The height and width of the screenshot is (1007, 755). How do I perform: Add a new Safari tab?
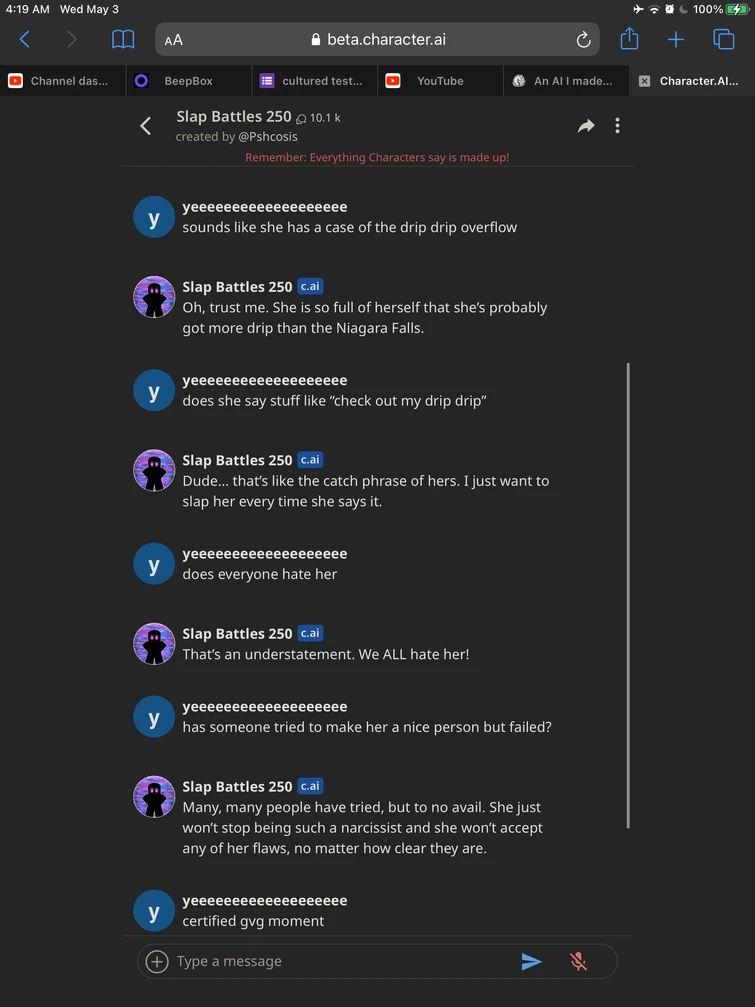pyautogui.click(x=676, y=40)
